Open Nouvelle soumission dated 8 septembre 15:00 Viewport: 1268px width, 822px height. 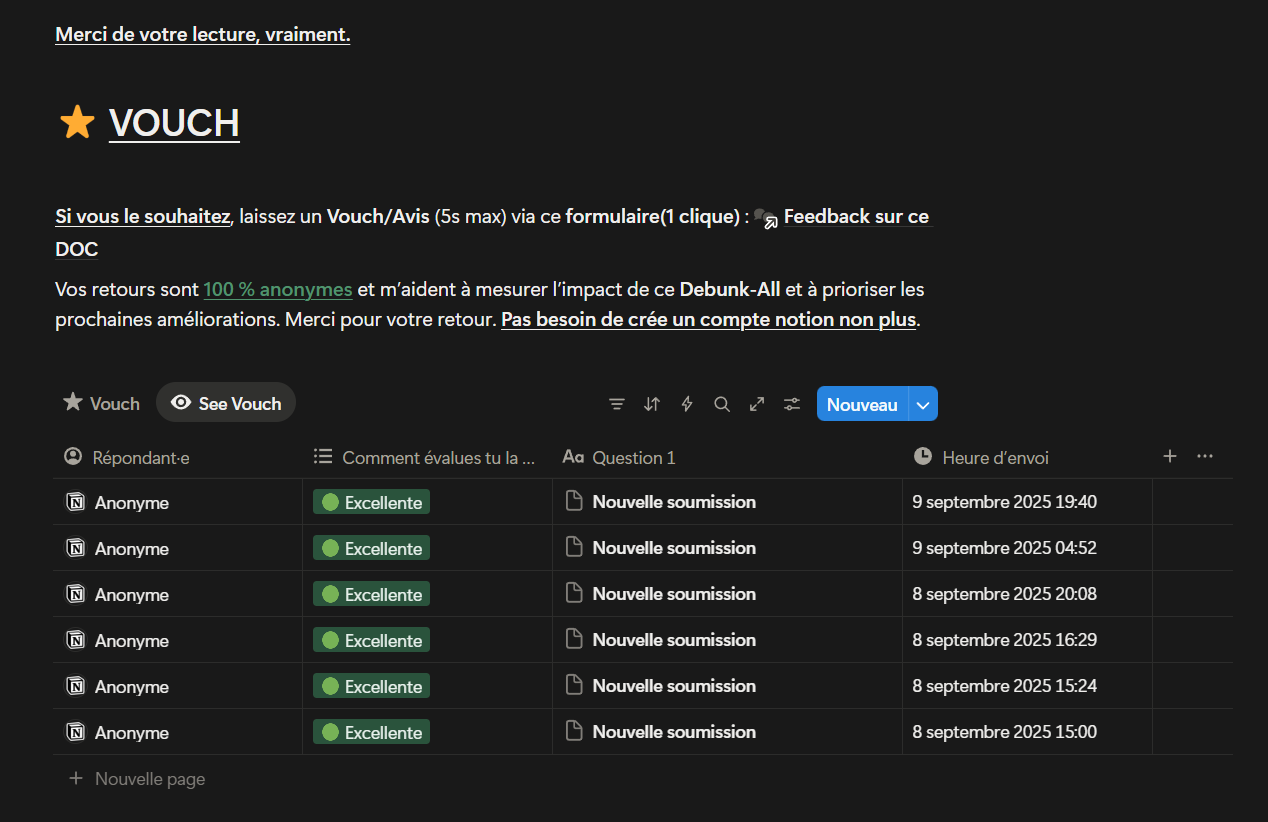673,732
